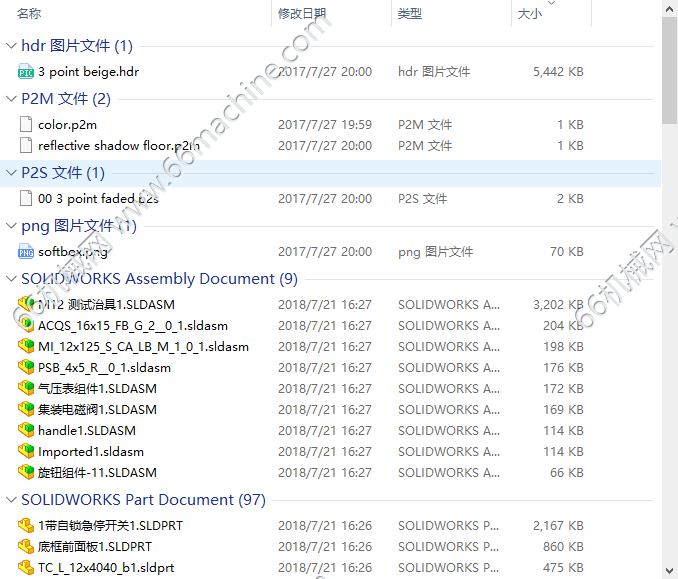Select the file name 1带自锁急停开关1.SLDPRT
This screenshot has width=678, height=579.
coord(111,525)
